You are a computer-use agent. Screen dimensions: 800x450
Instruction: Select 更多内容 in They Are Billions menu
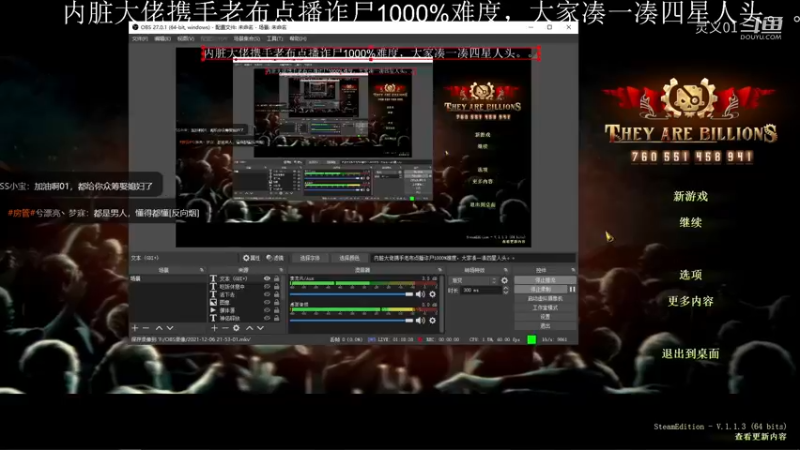(x=690, y=301)
